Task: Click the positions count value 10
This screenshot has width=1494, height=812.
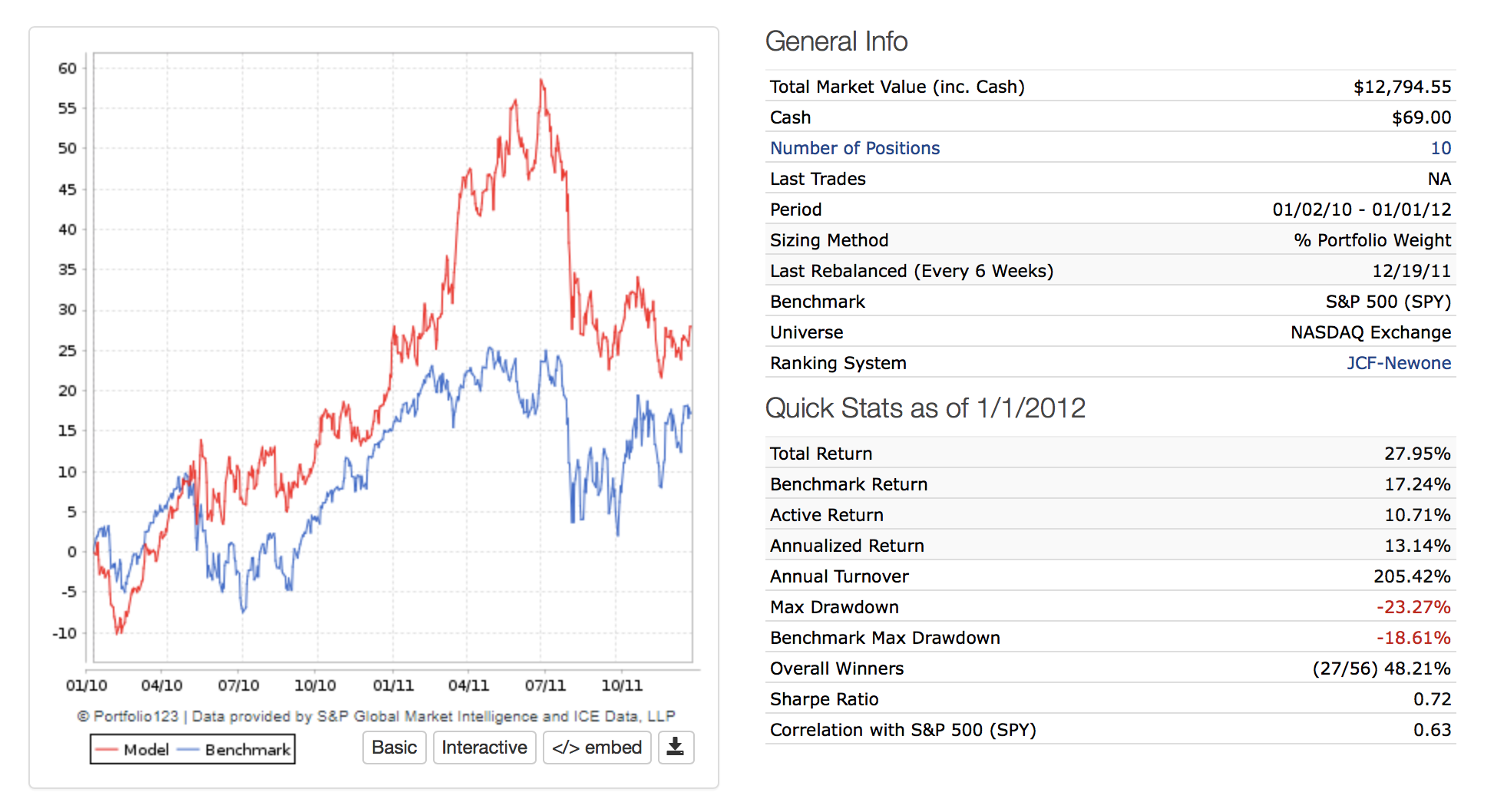Action: 1440,148
